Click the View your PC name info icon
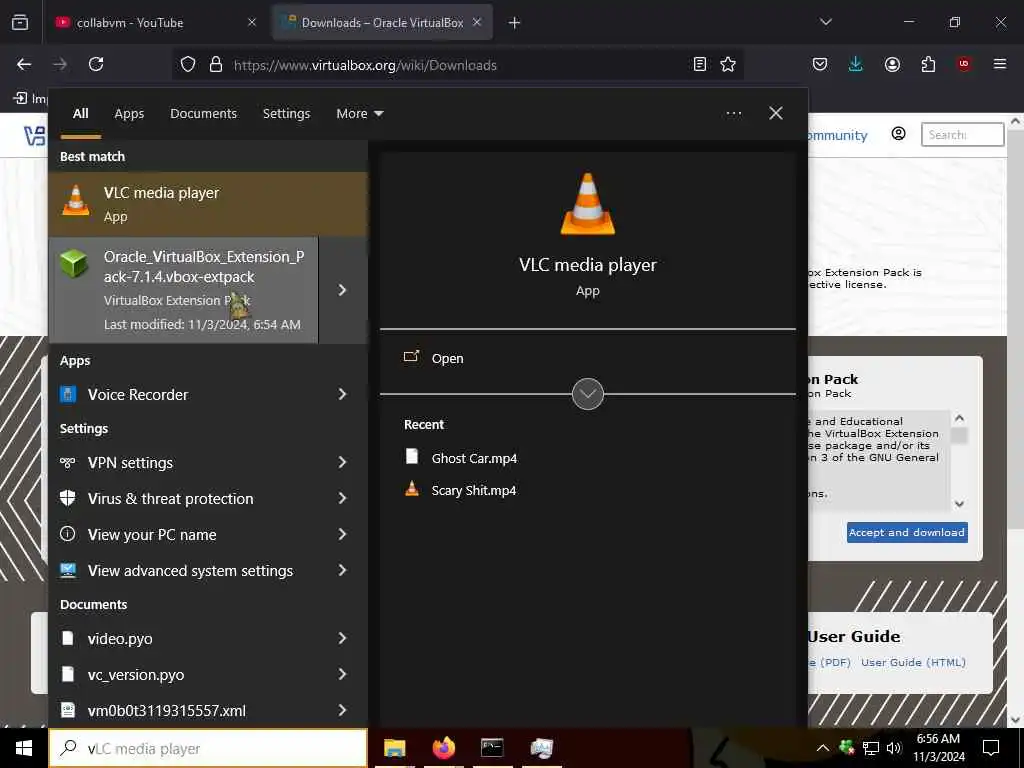The width and height of the screenshot is (1024, 768). tap(67, 534)
